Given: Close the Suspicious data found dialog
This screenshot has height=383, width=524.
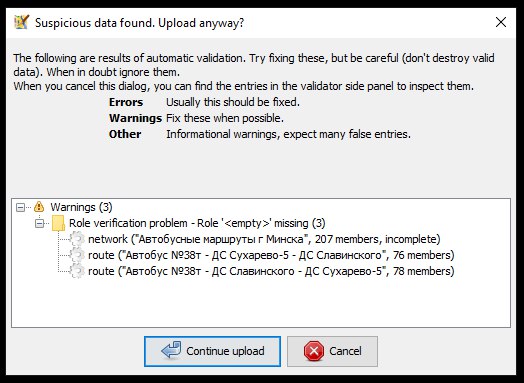Looking at the screenshot, I should (x=501, y=22).
